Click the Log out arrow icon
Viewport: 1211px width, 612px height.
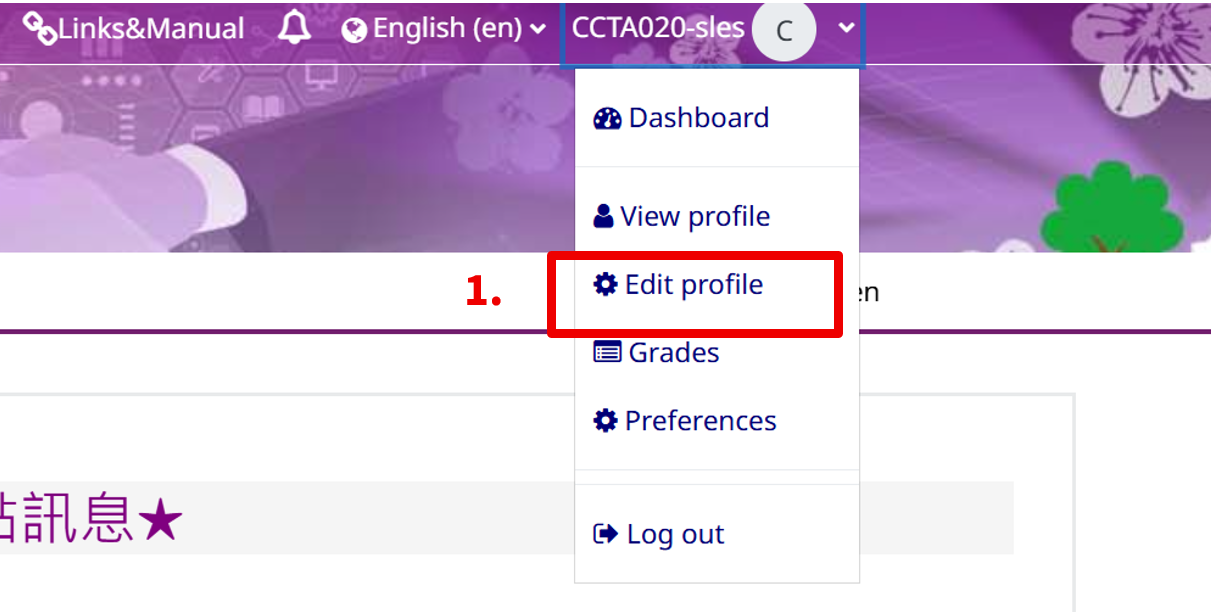(x=606, y=534)
